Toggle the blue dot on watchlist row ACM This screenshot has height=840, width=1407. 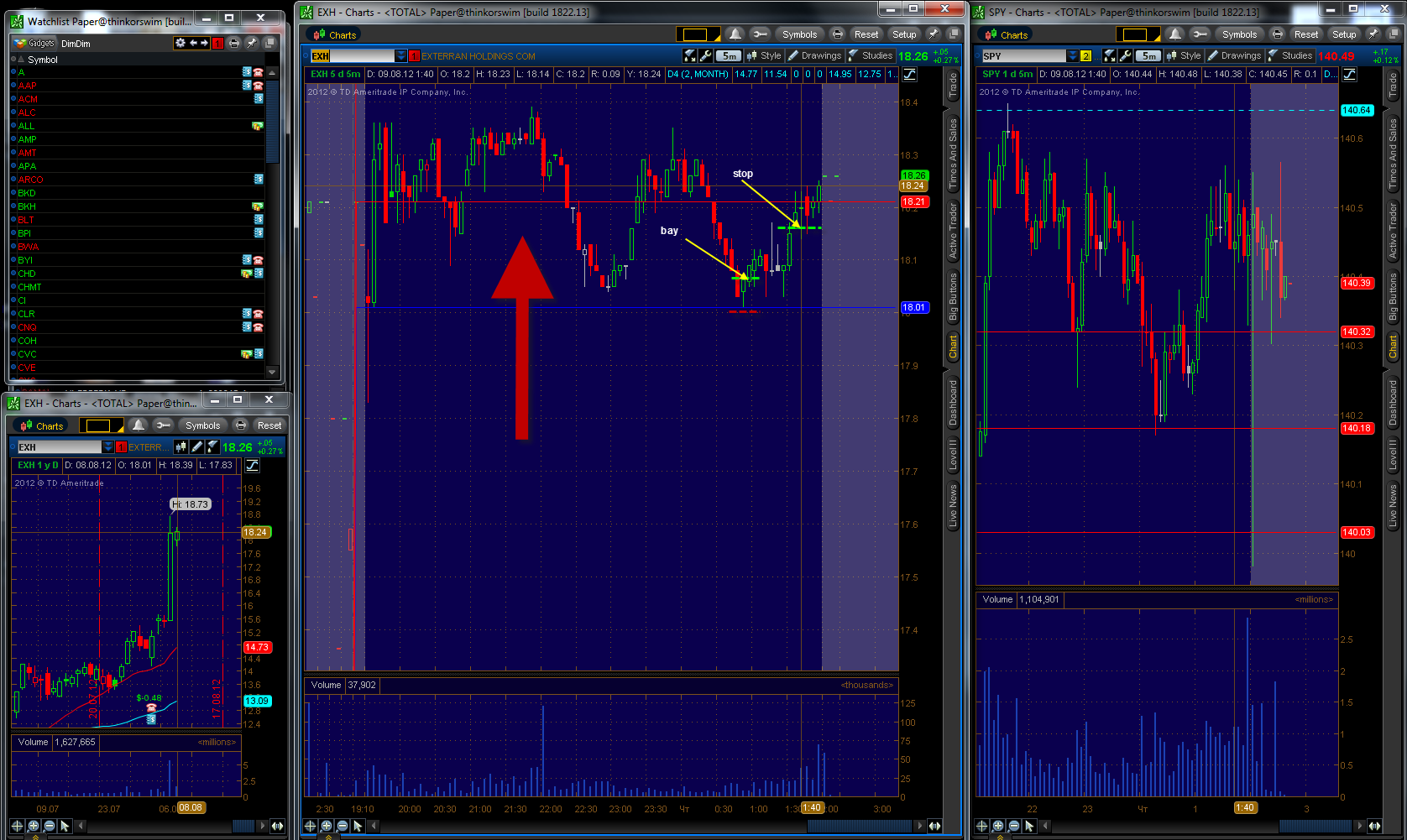[x=13, y=99]
